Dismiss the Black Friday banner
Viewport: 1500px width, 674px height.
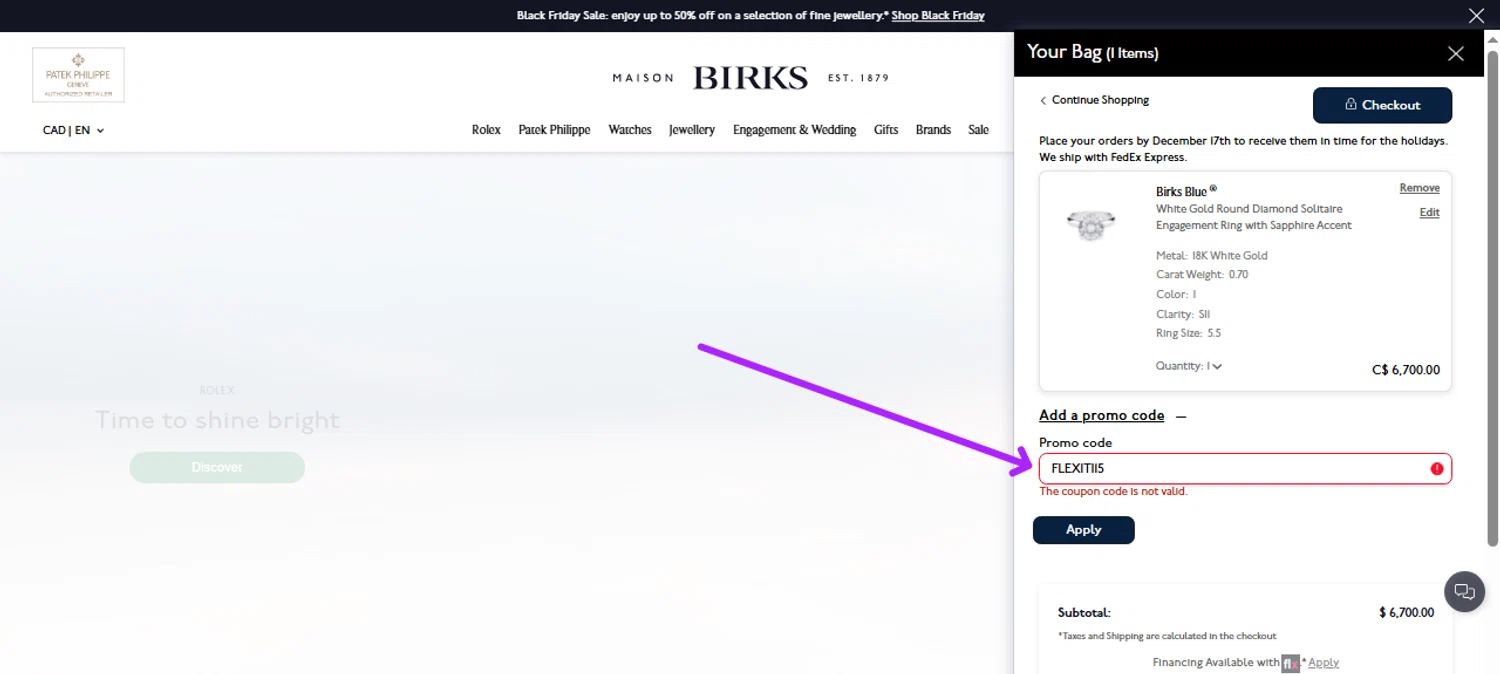pyautogui.click(x=1476, y=15)
